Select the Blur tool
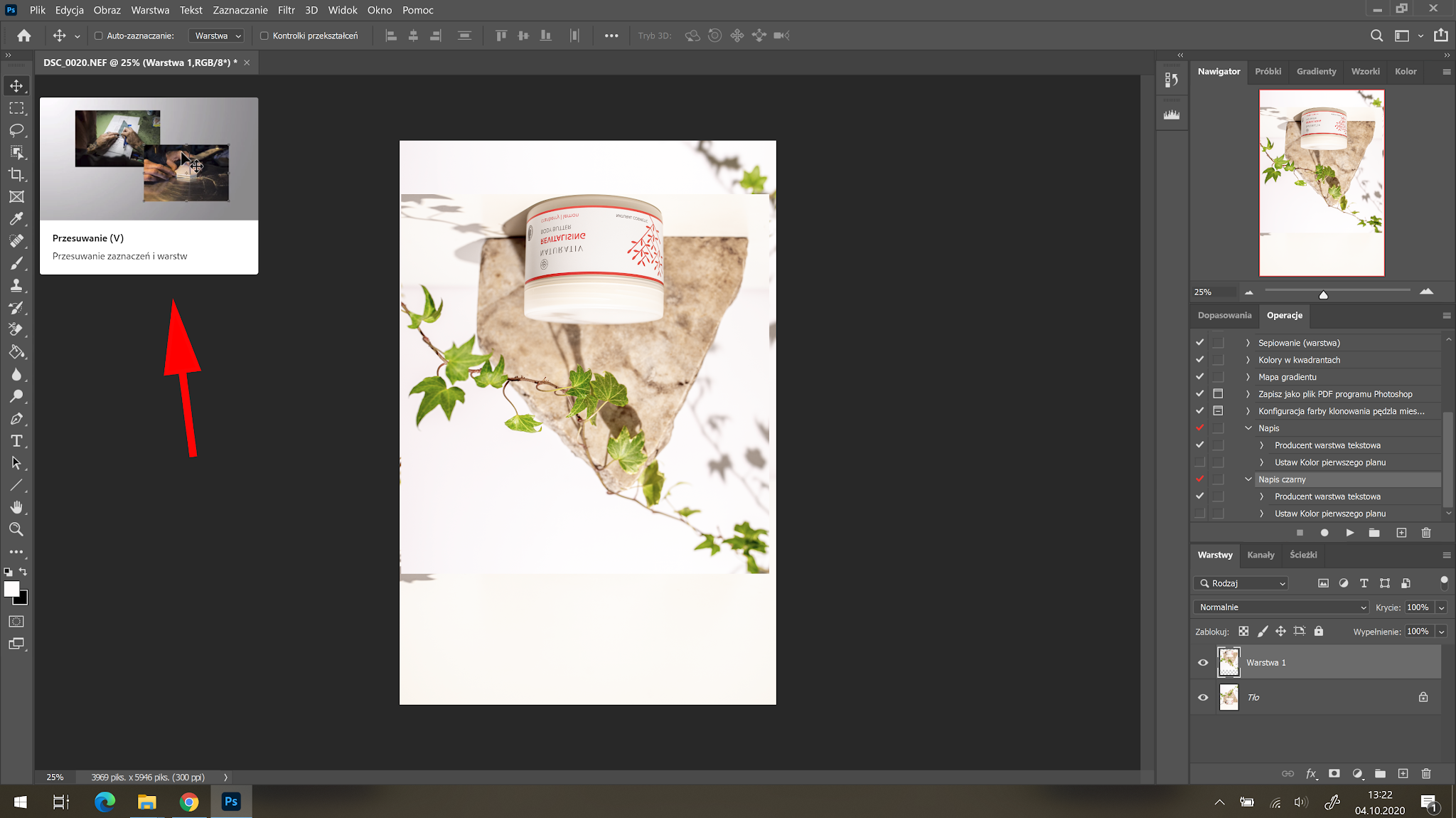Image resolution: width=1456 pixels, height=818 pixels. 16,374
